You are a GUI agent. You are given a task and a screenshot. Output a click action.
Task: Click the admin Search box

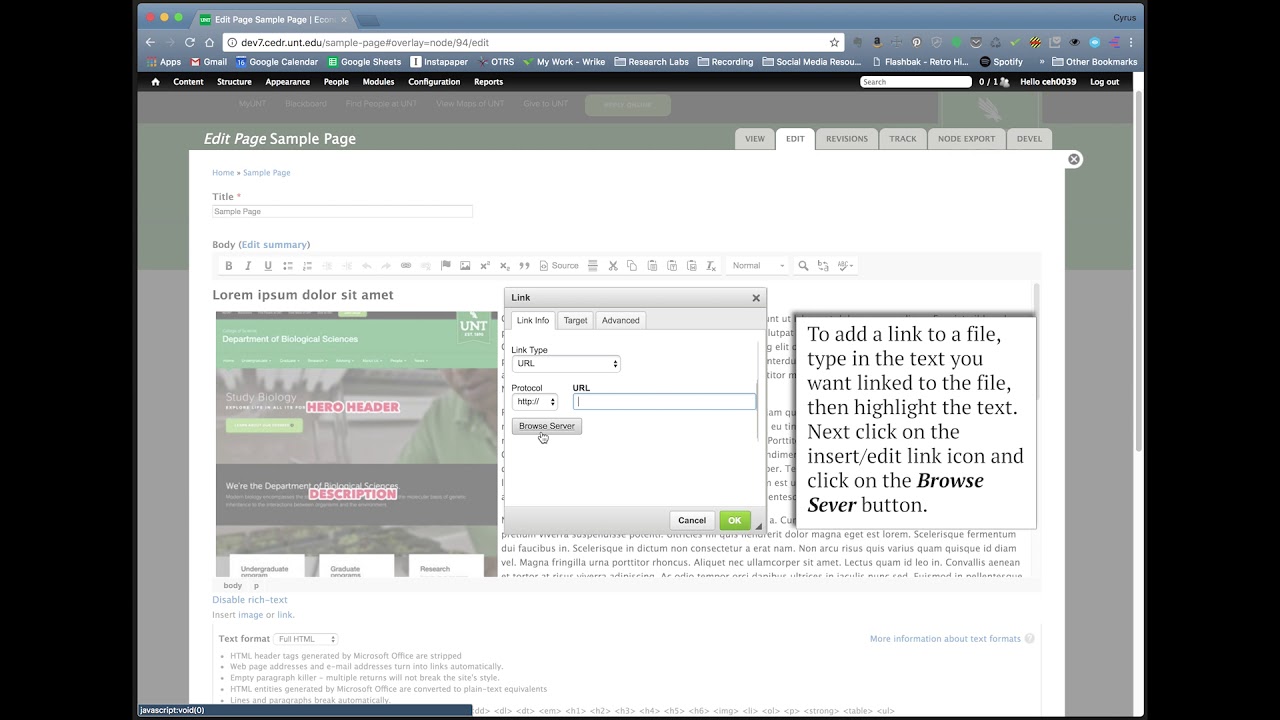click(916, 82)
